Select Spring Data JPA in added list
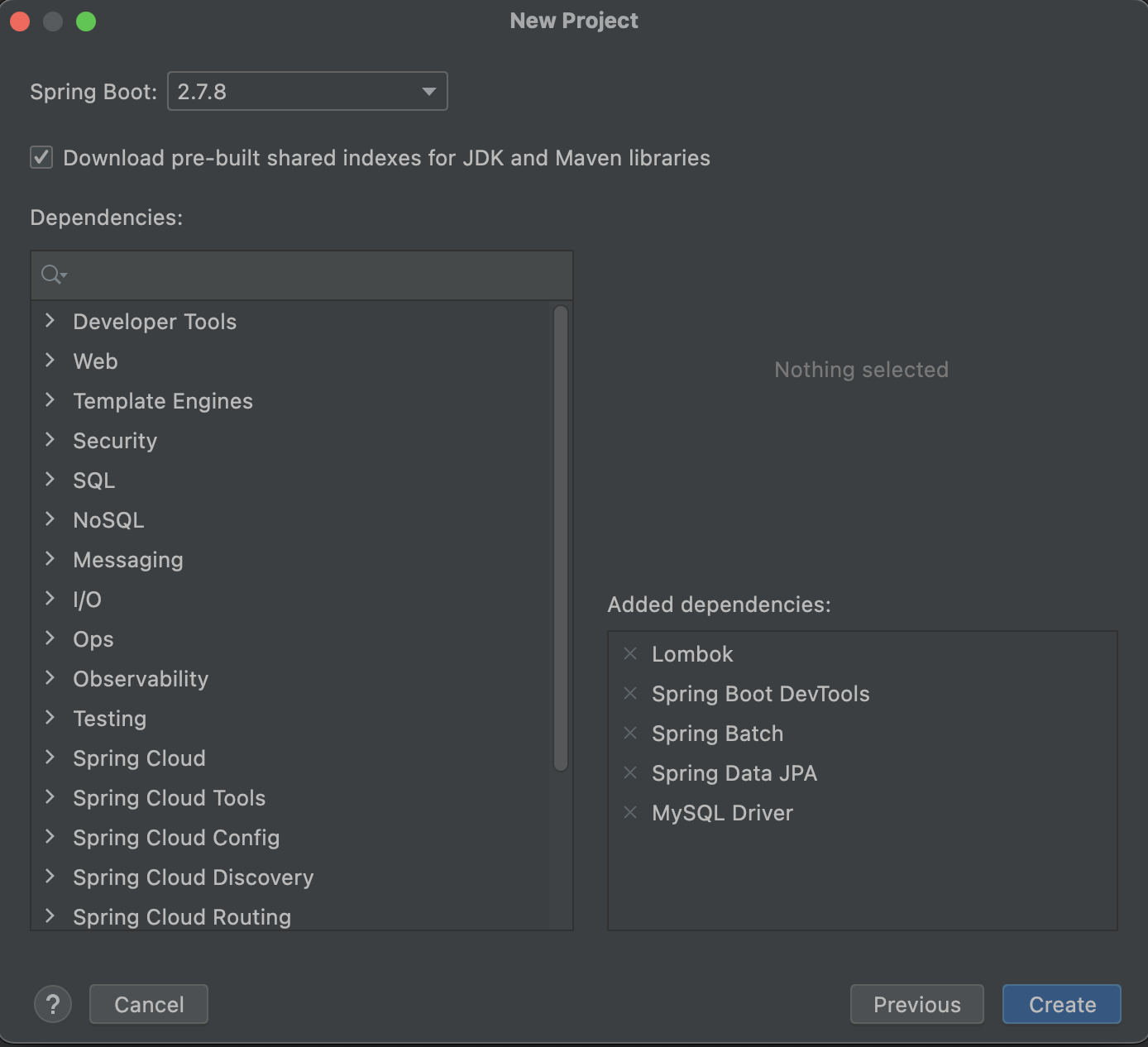1148x1047 pixels. 734,773
